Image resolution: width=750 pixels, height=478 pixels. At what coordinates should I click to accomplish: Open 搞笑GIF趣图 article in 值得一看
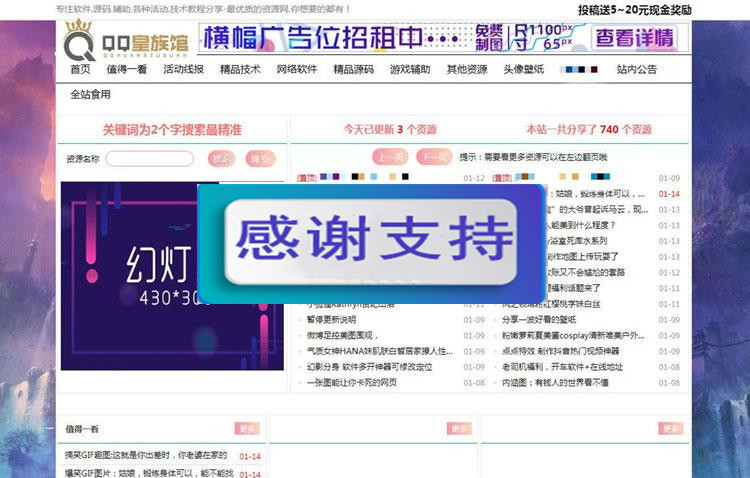[146, 455]
